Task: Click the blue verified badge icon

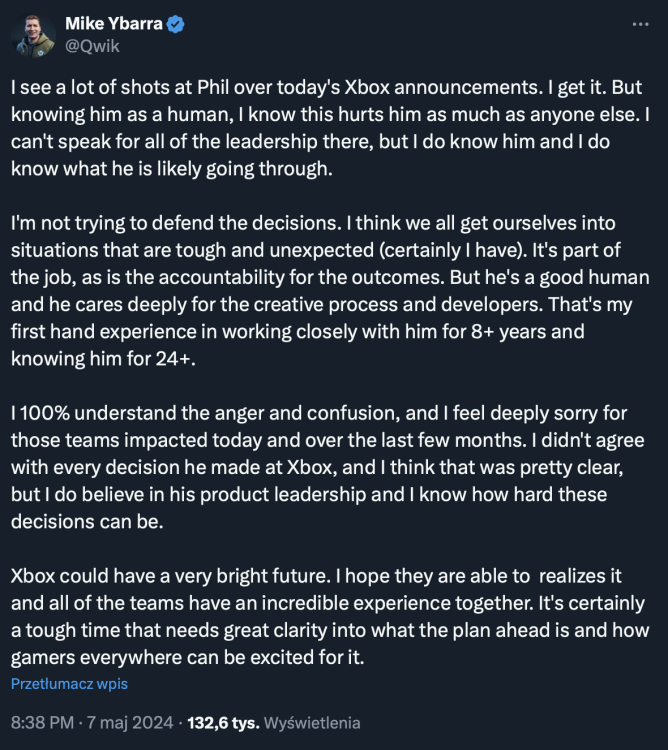Action: point(175,24)
